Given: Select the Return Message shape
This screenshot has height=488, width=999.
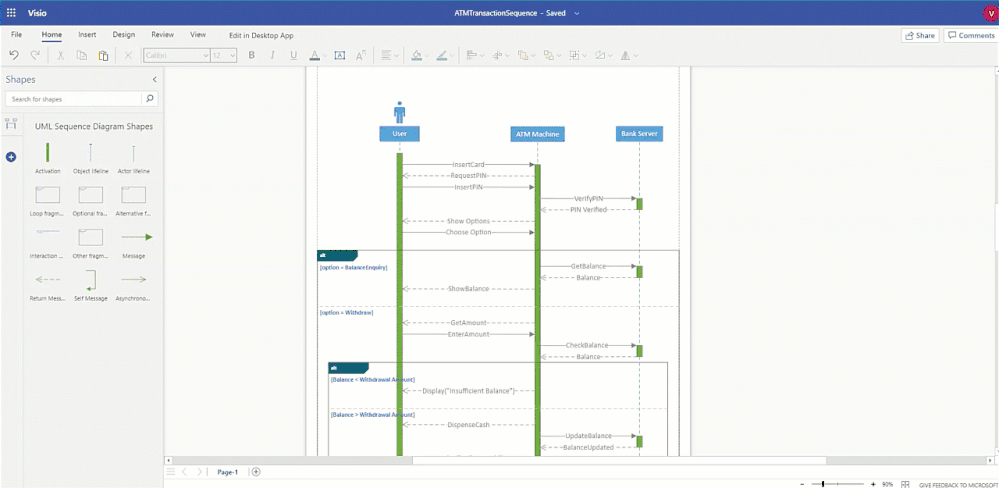Looking at the screenshot, I should [x=48, y=285].
